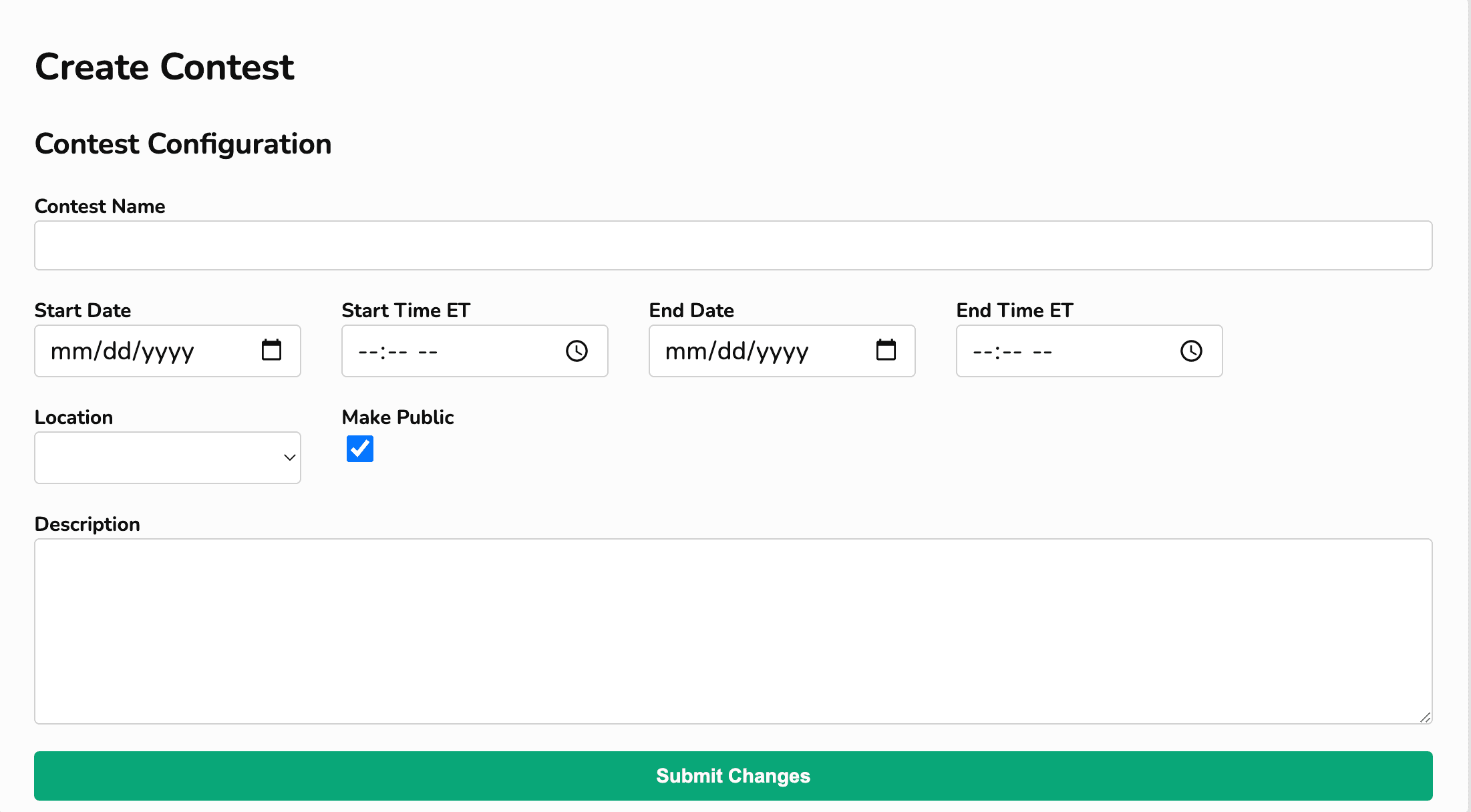Click Submit Changes to save the contest
Image resolution: width=1471 pixels, height=812 pixels.
pos(733,775)
